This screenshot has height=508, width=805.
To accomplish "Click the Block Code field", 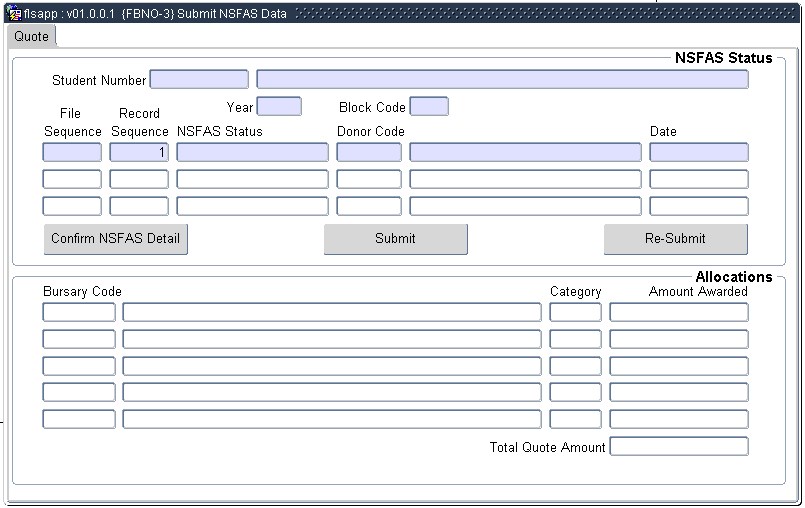I will click(x=429, y=107).
